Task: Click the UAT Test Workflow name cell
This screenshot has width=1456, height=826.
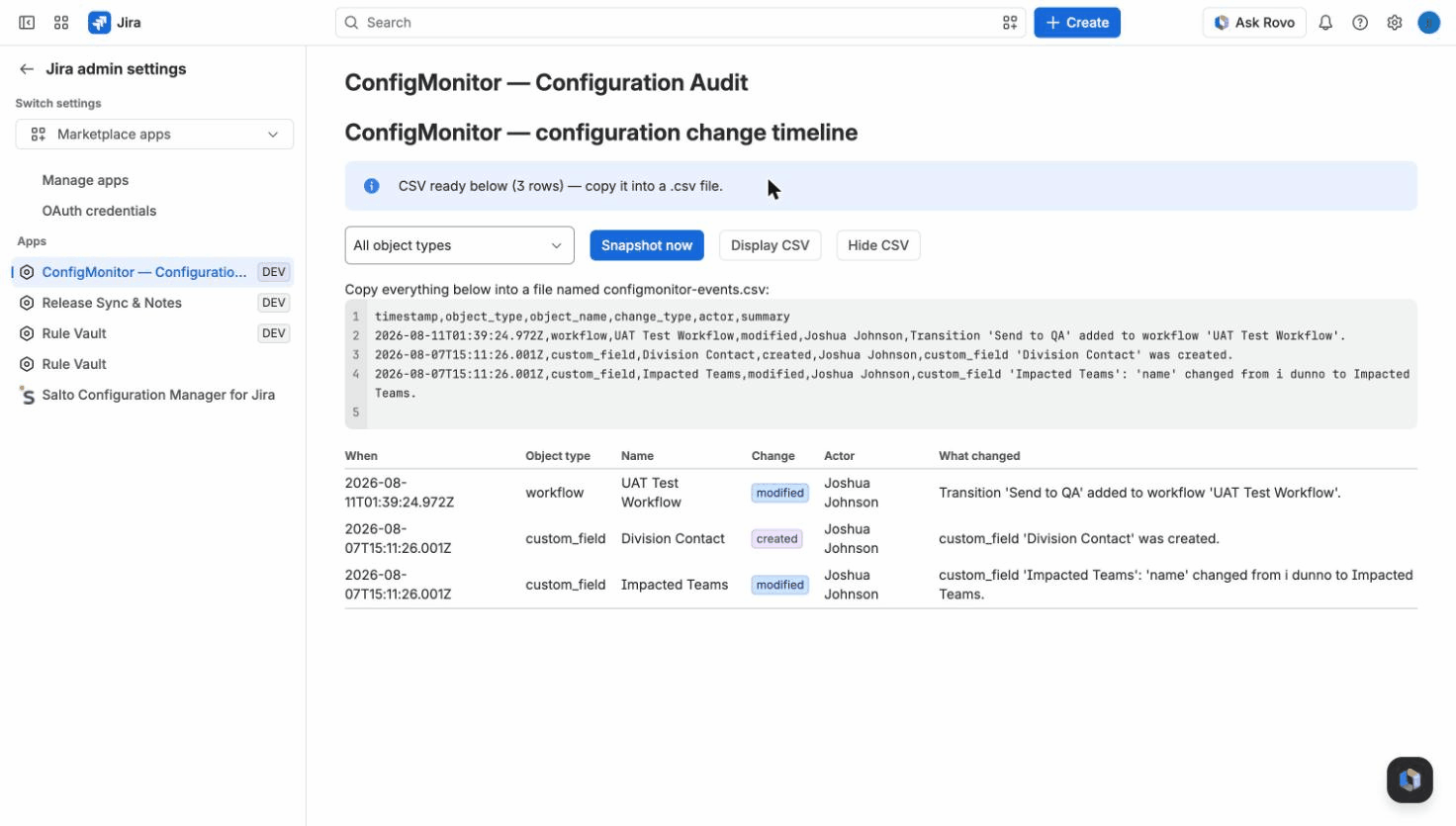Action: [651, 493]
